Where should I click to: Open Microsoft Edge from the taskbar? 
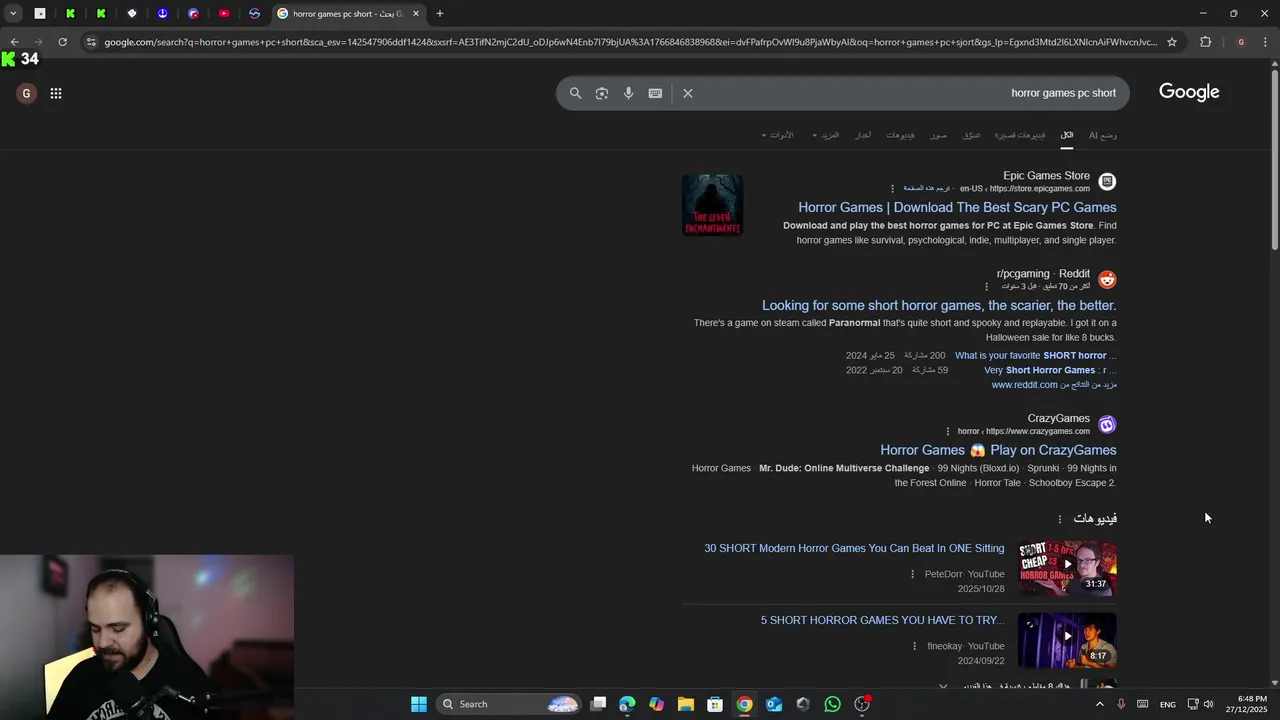pyautogui.click(x=627, y=704)
